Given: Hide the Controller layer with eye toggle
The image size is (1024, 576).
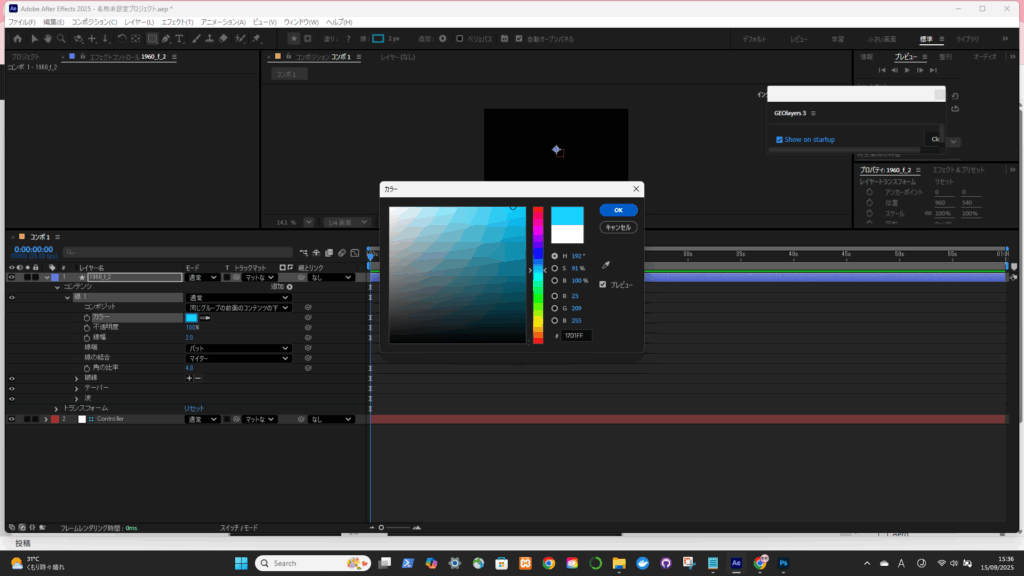Looking at the screenshot, I should (x=11, y=419).
